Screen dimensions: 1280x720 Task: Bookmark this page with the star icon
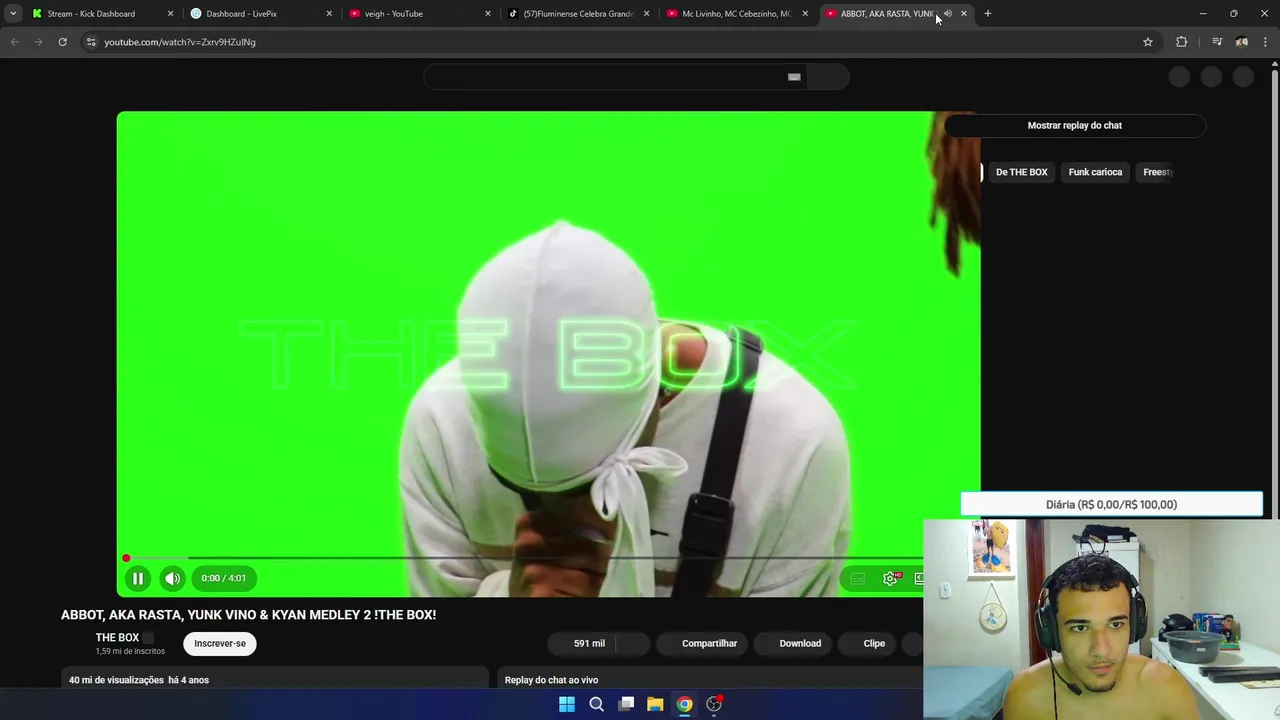(1148, 42)
